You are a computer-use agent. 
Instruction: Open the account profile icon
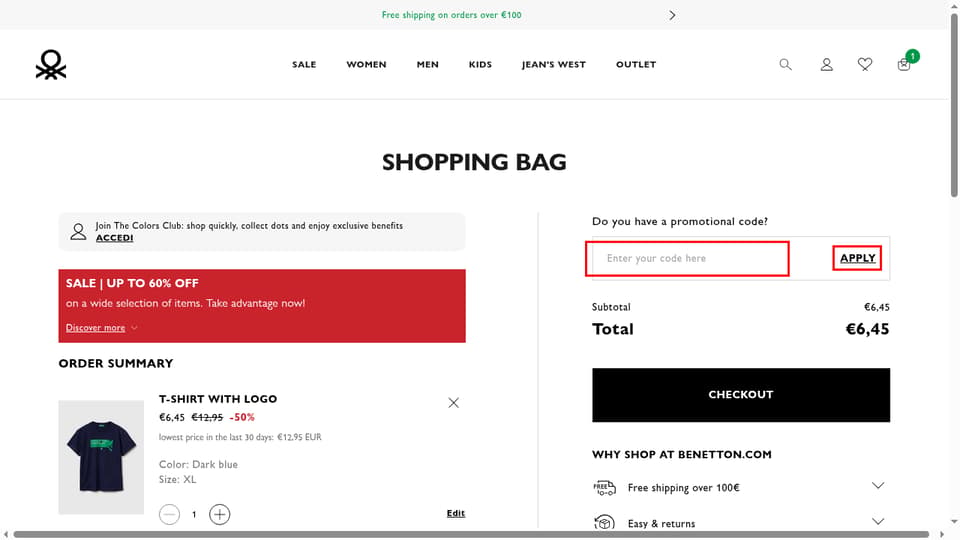[x=826, y=64]
